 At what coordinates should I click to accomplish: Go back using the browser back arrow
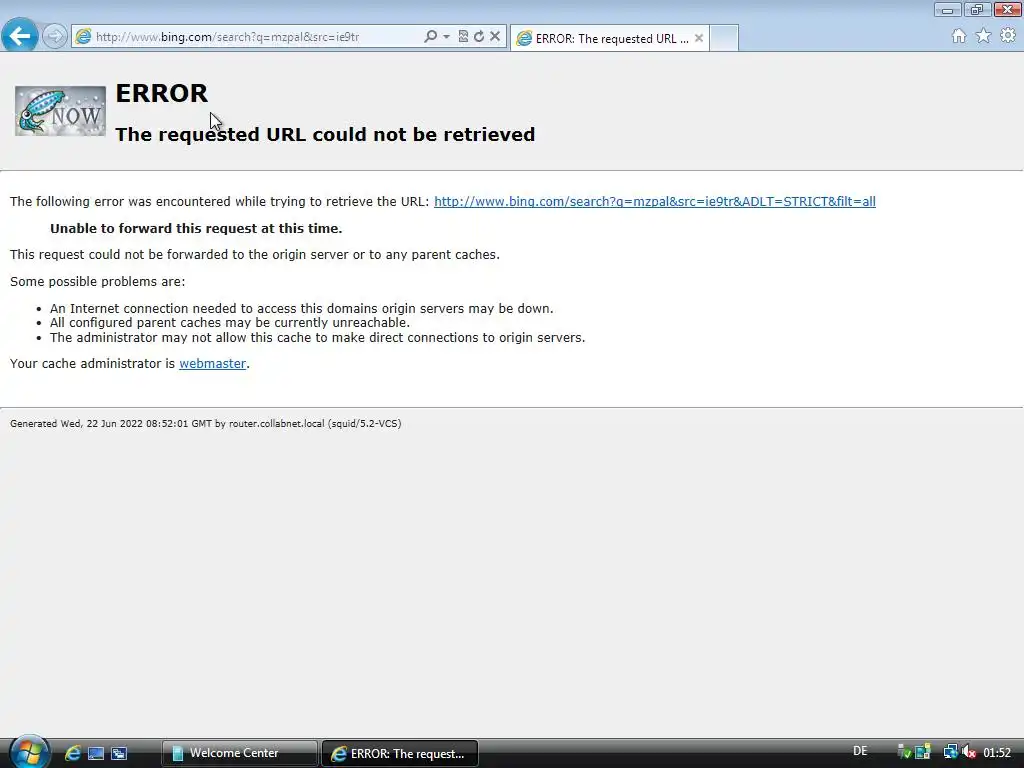click(20, 35)
